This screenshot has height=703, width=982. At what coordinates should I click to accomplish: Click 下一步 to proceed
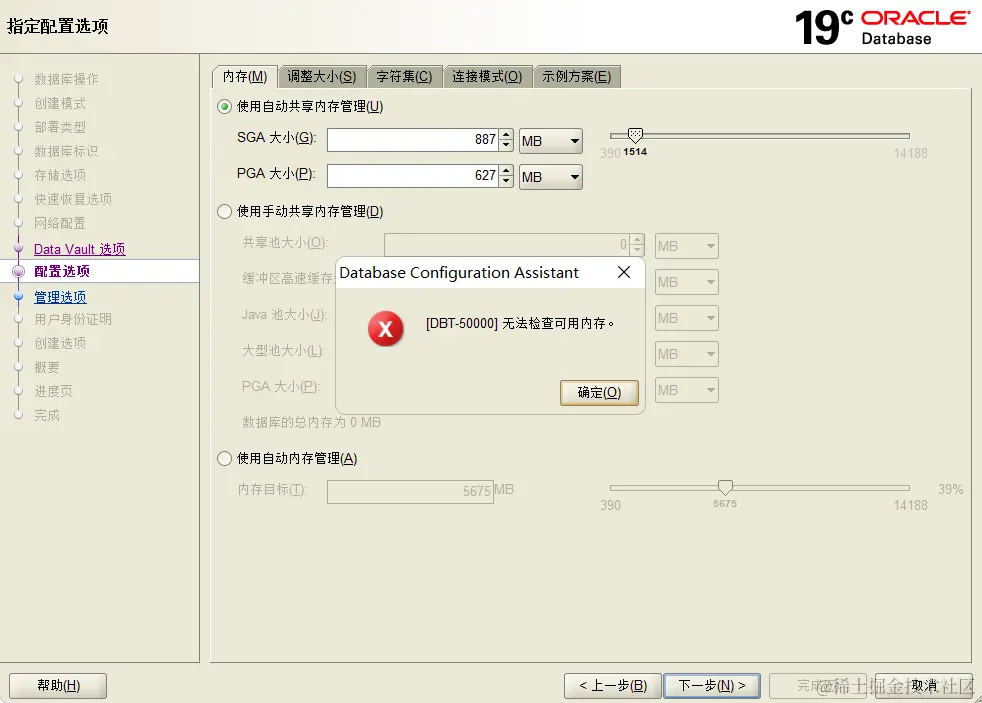pos(712,686)
